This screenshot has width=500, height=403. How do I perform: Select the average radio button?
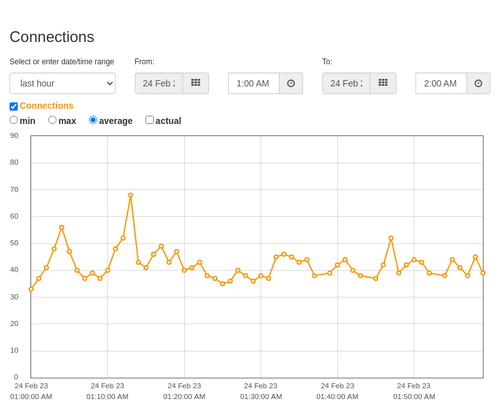point(93,120)
